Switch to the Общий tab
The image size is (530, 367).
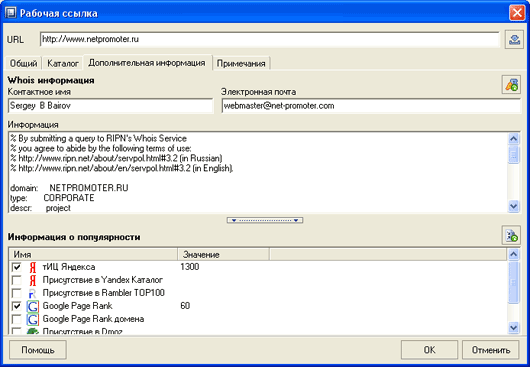23,63
